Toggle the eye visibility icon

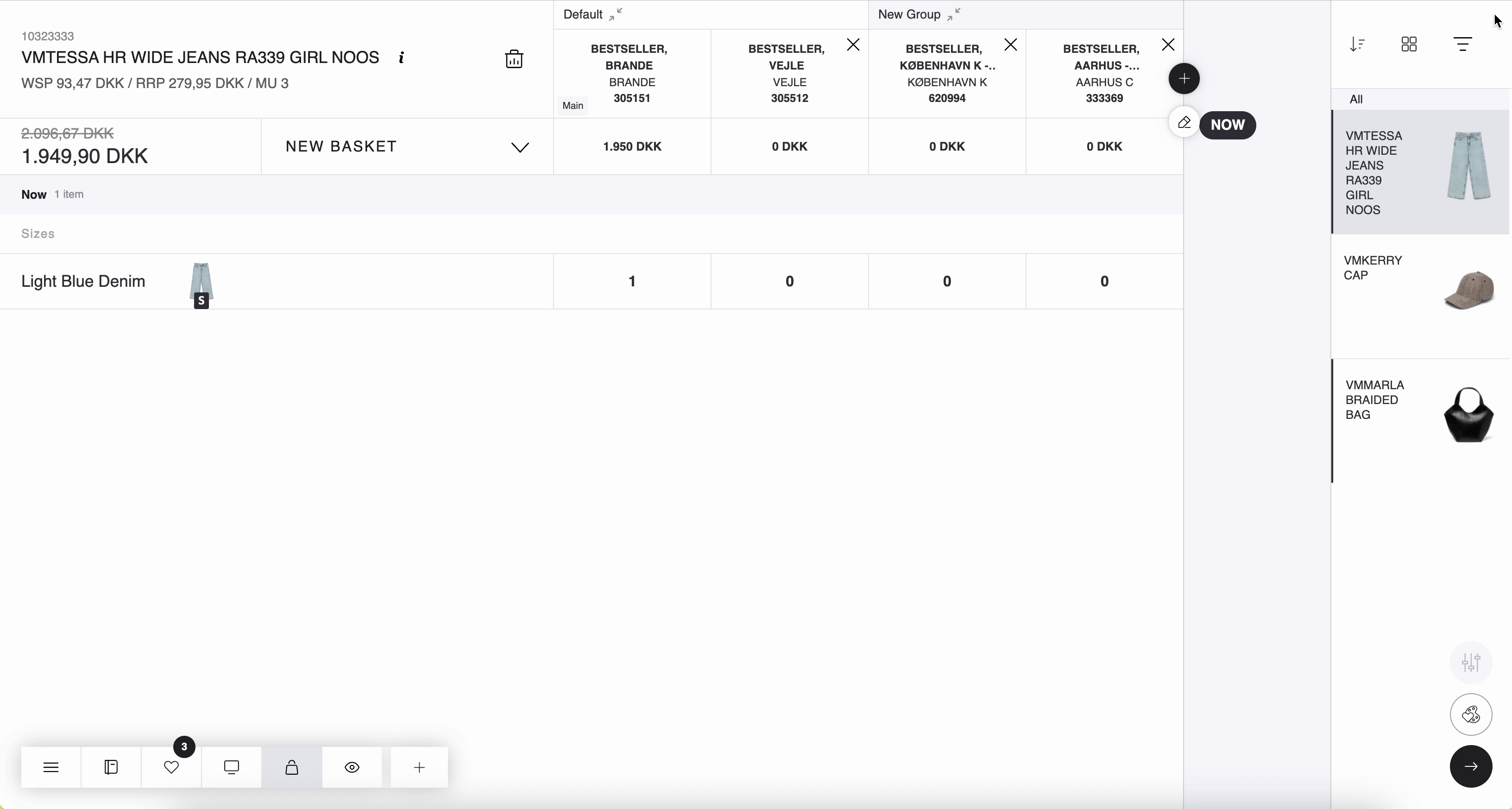pyautogui.click(x=352, y=767)
